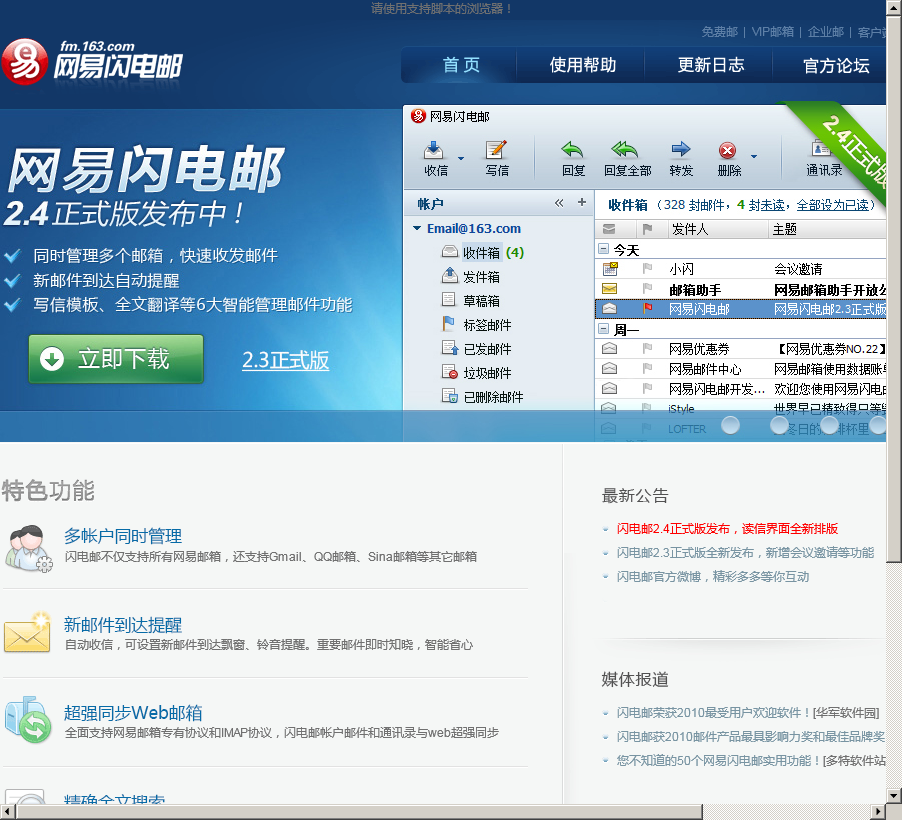The width and height of the screenshot is (902, 820).
Task: Toggle the flag on 小闪 message
Action: pyautogui.click(x=648, y=268)
